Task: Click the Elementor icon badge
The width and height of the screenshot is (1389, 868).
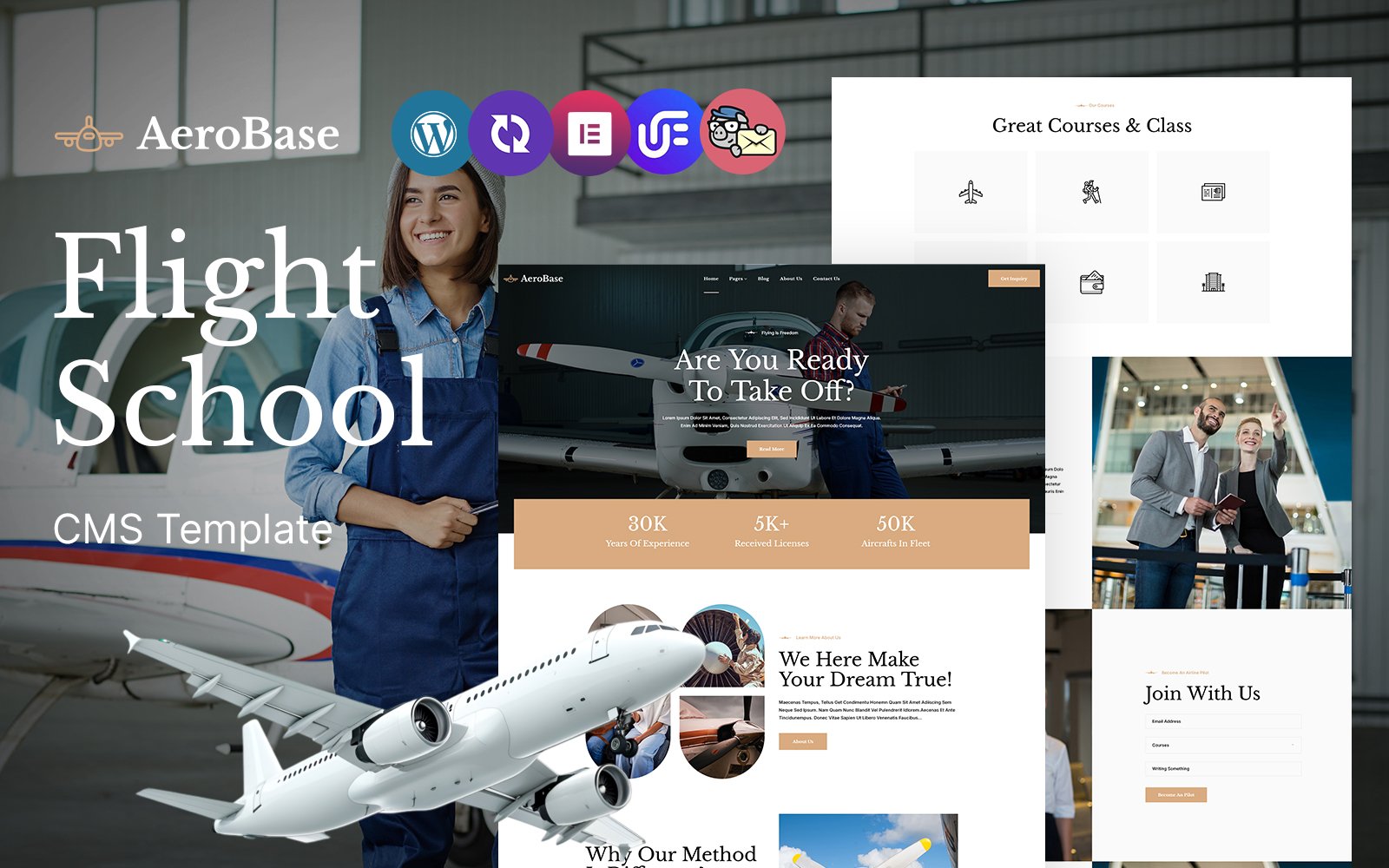Action: click(589, 134)
